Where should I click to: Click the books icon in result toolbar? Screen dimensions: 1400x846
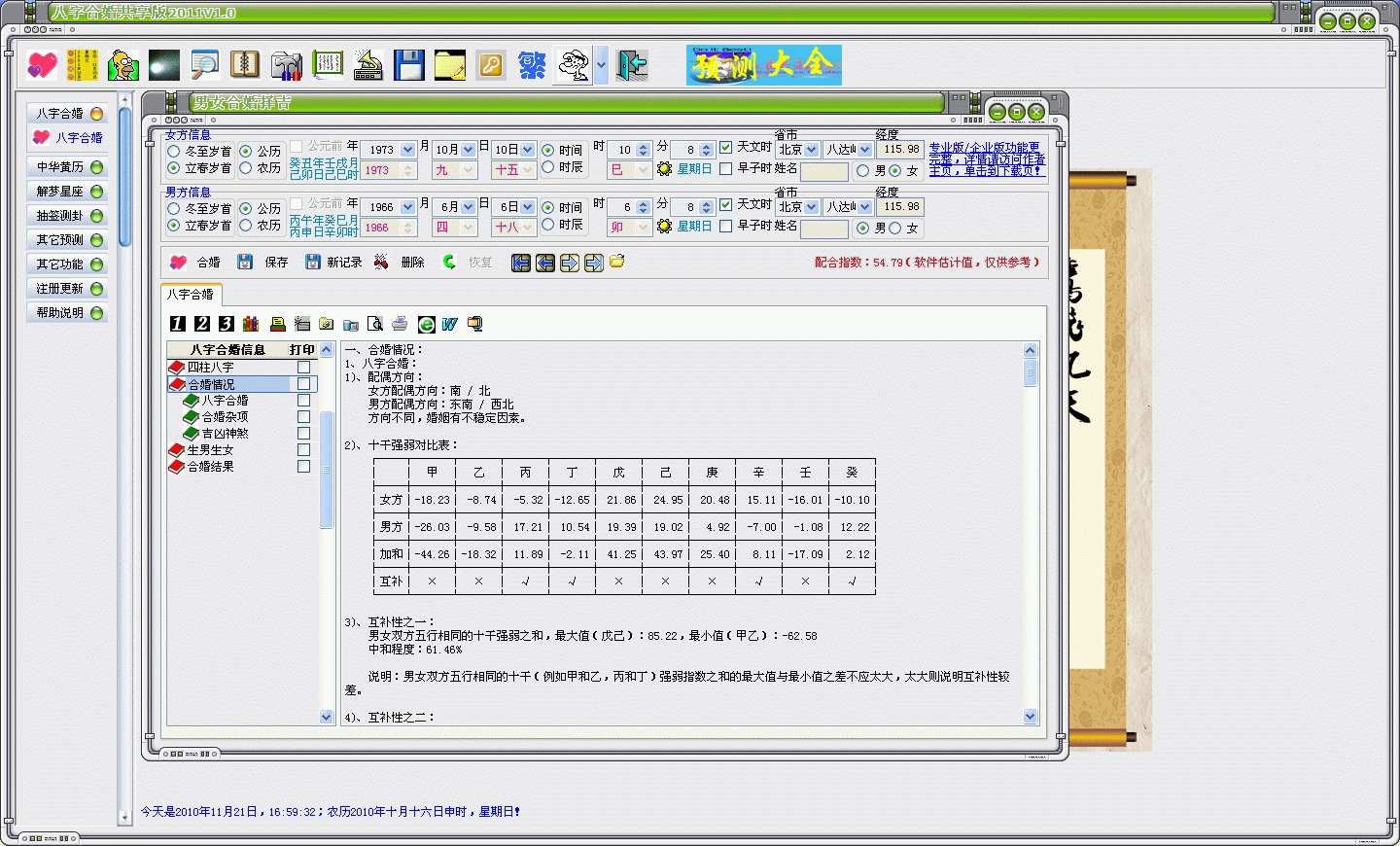(251, 324)
